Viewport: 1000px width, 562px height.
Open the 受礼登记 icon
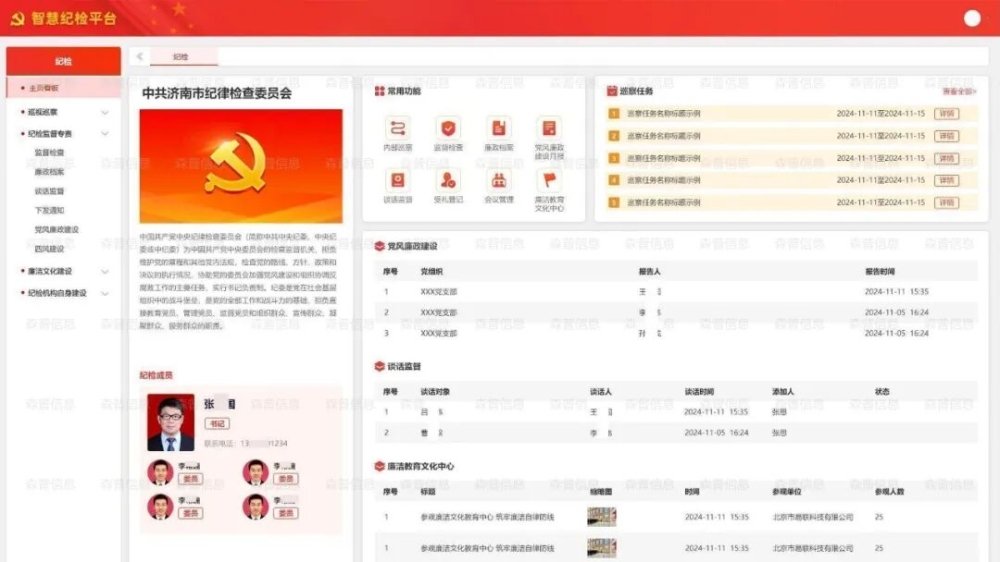pos(448,181)
